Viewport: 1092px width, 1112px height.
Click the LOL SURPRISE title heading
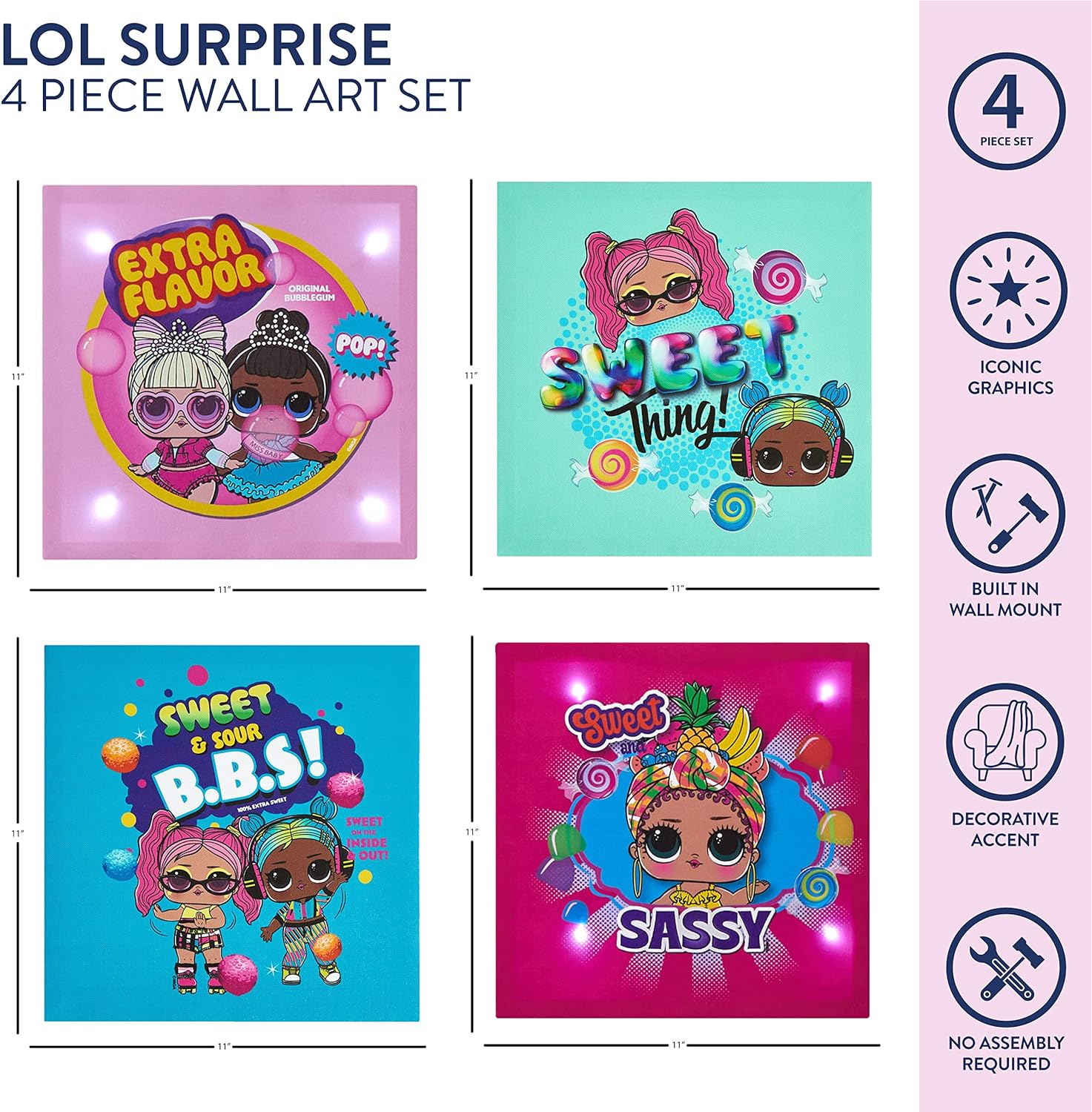pyautogui.click(x=196, y=45)
